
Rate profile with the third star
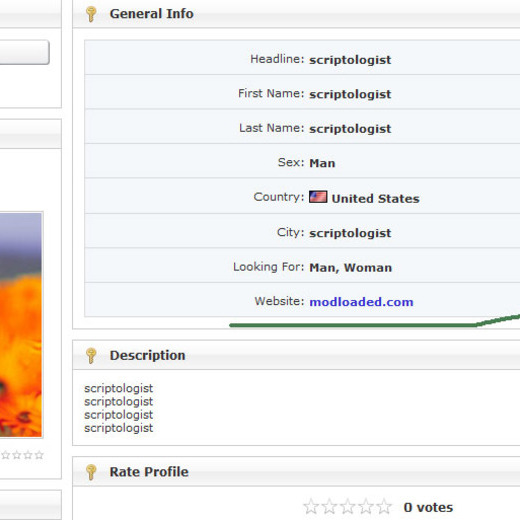348,507
